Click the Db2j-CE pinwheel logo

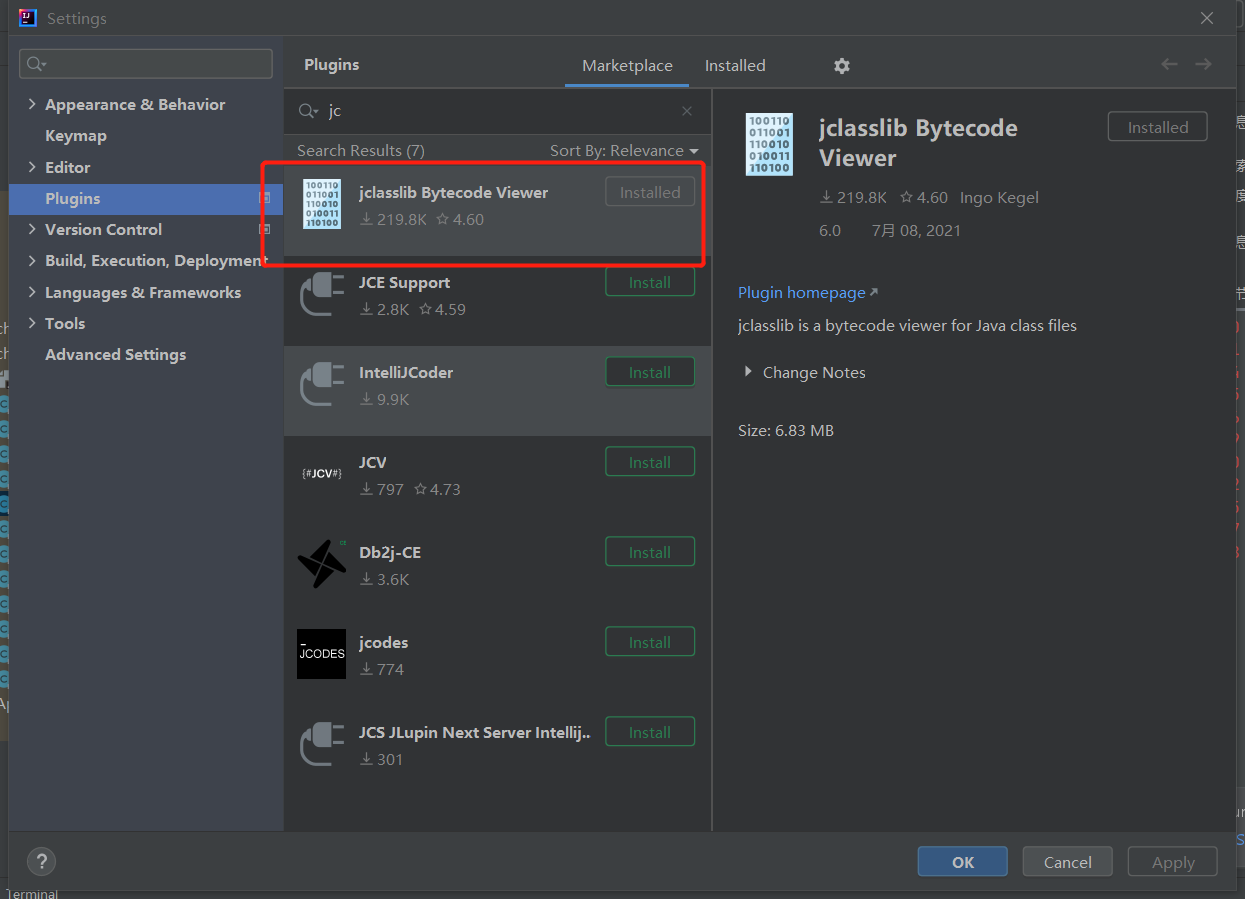(x=322, y=564)
